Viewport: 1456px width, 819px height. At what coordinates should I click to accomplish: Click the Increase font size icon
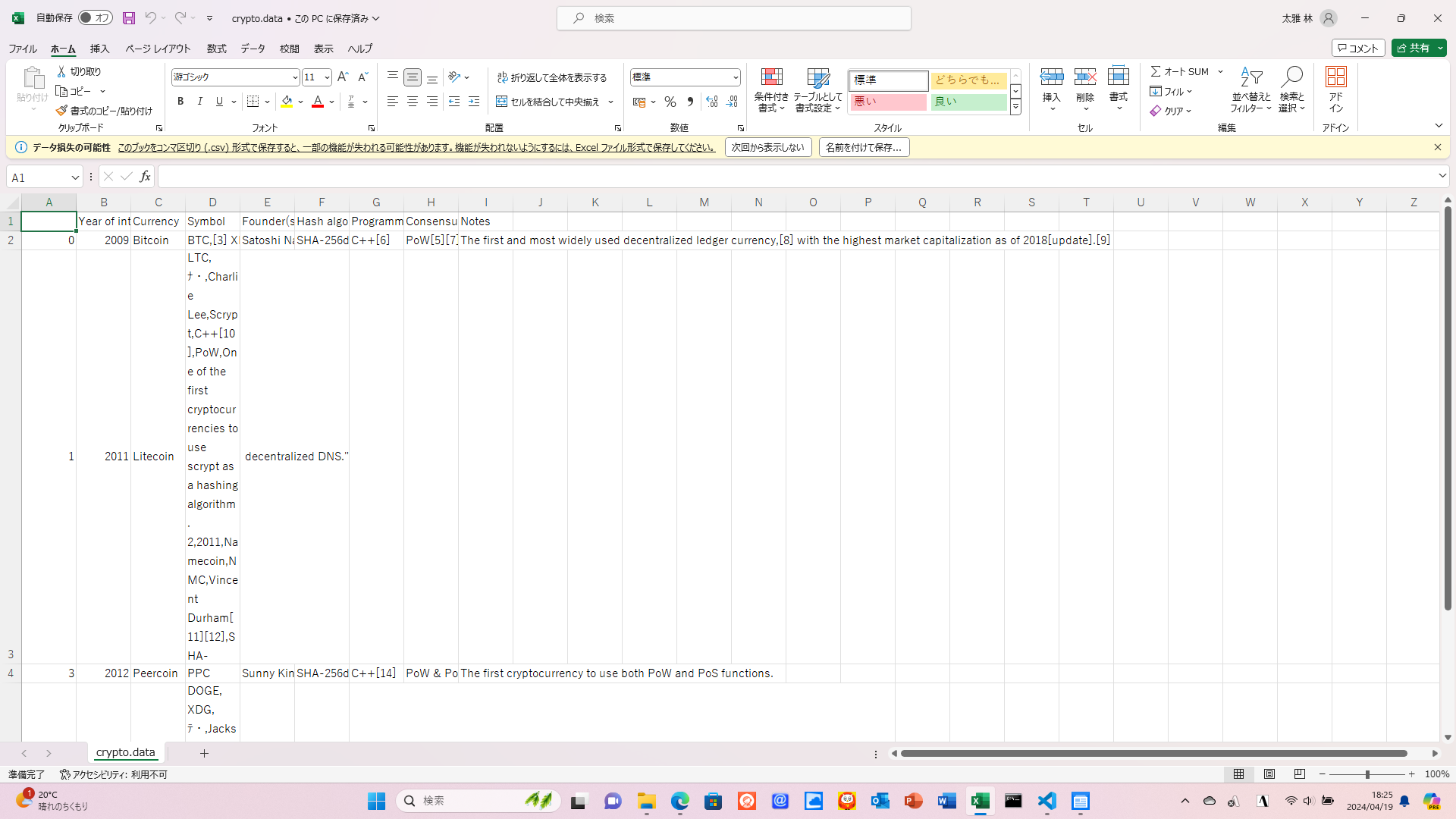click(343, 77)
